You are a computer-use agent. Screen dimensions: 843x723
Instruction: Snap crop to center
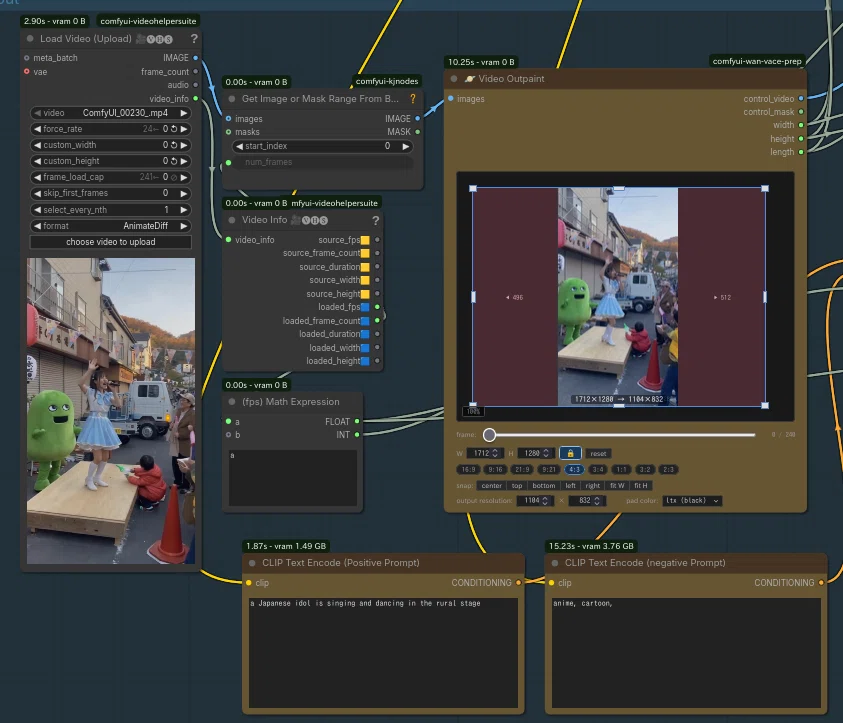click(491, 485)
